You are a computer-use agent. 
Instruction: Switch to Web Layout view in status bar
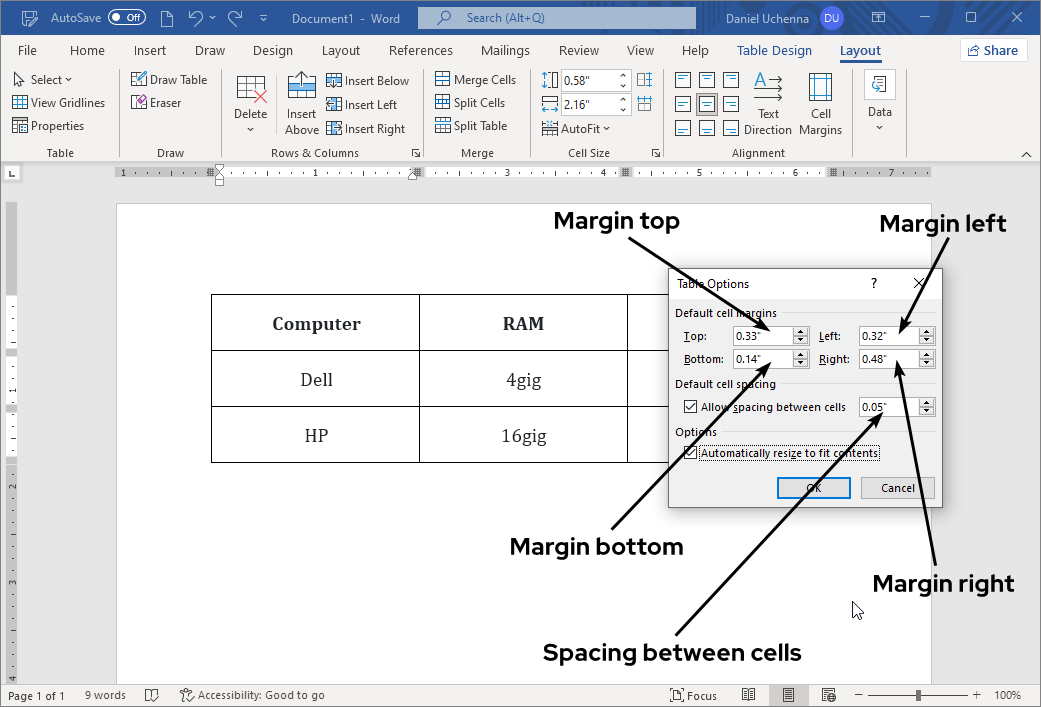828,694
